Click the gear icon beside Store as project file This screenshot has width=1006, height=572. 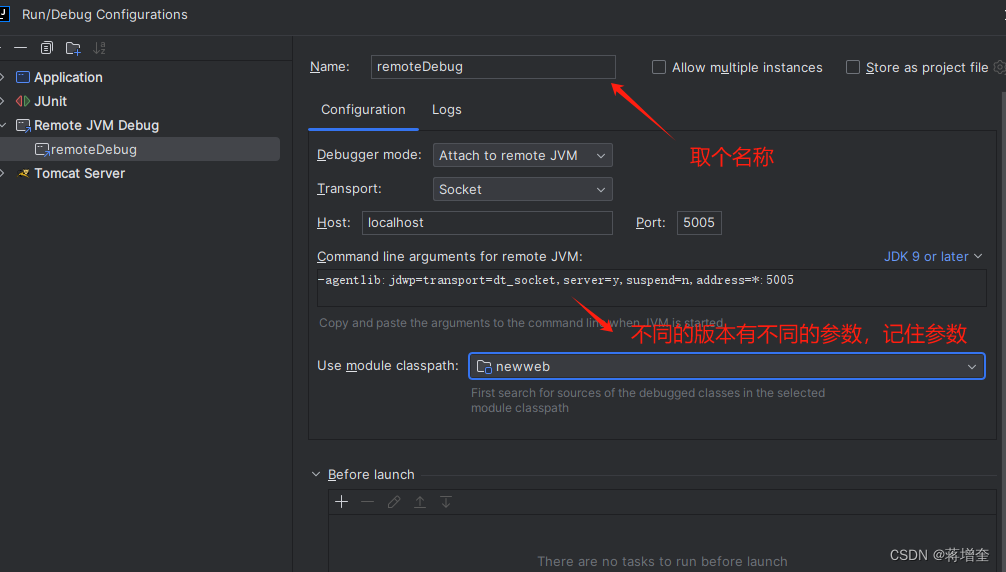(x=1000, y=67)
